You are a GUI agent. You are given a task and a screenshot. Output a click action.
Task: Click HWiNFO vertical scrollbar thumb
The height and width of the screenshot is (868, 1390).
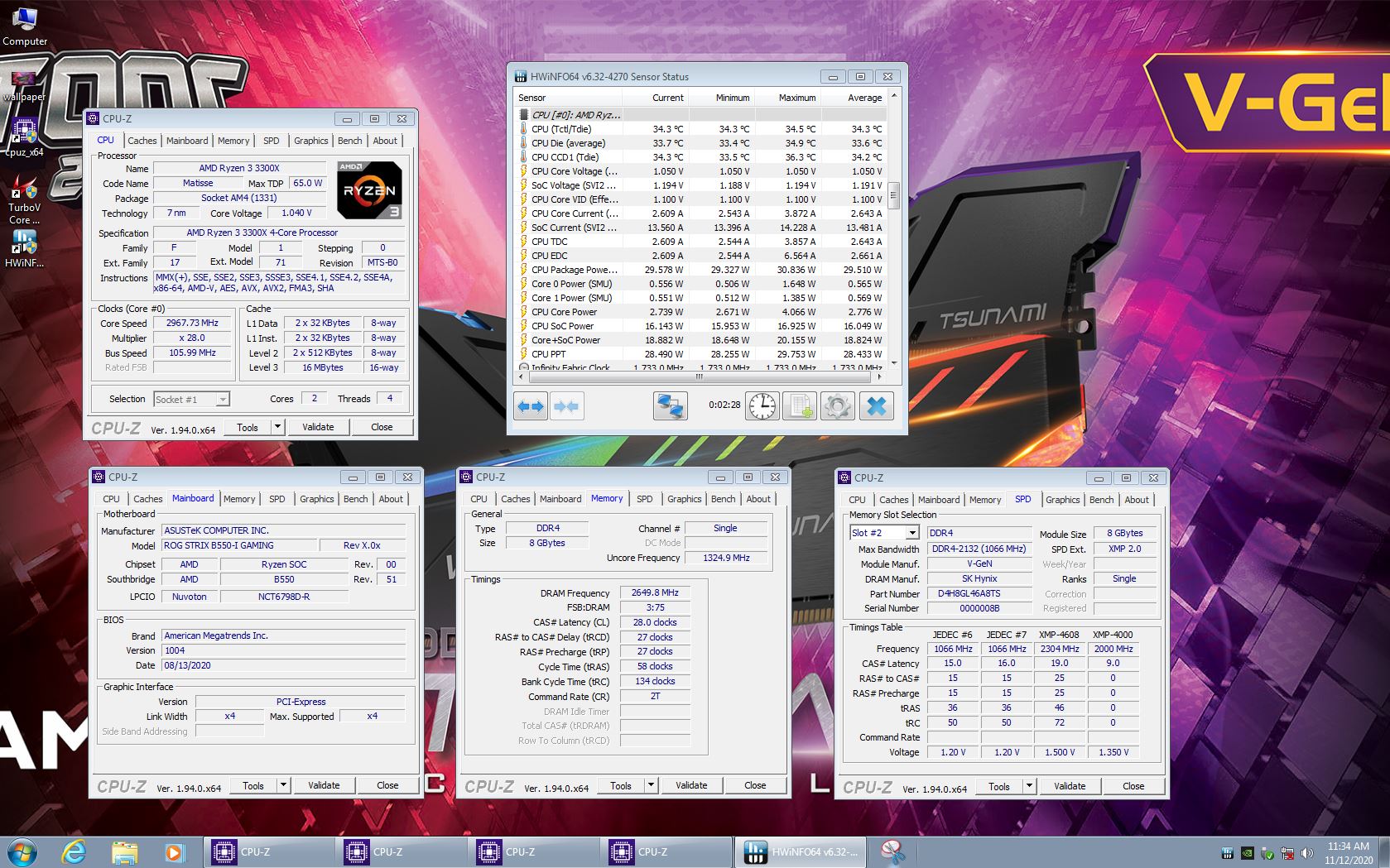893,197
